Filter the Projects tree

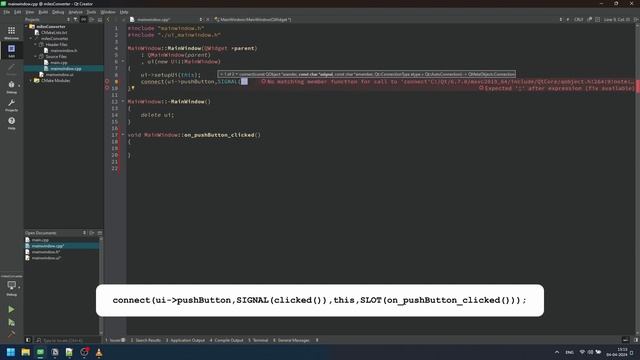click(76, 20)
